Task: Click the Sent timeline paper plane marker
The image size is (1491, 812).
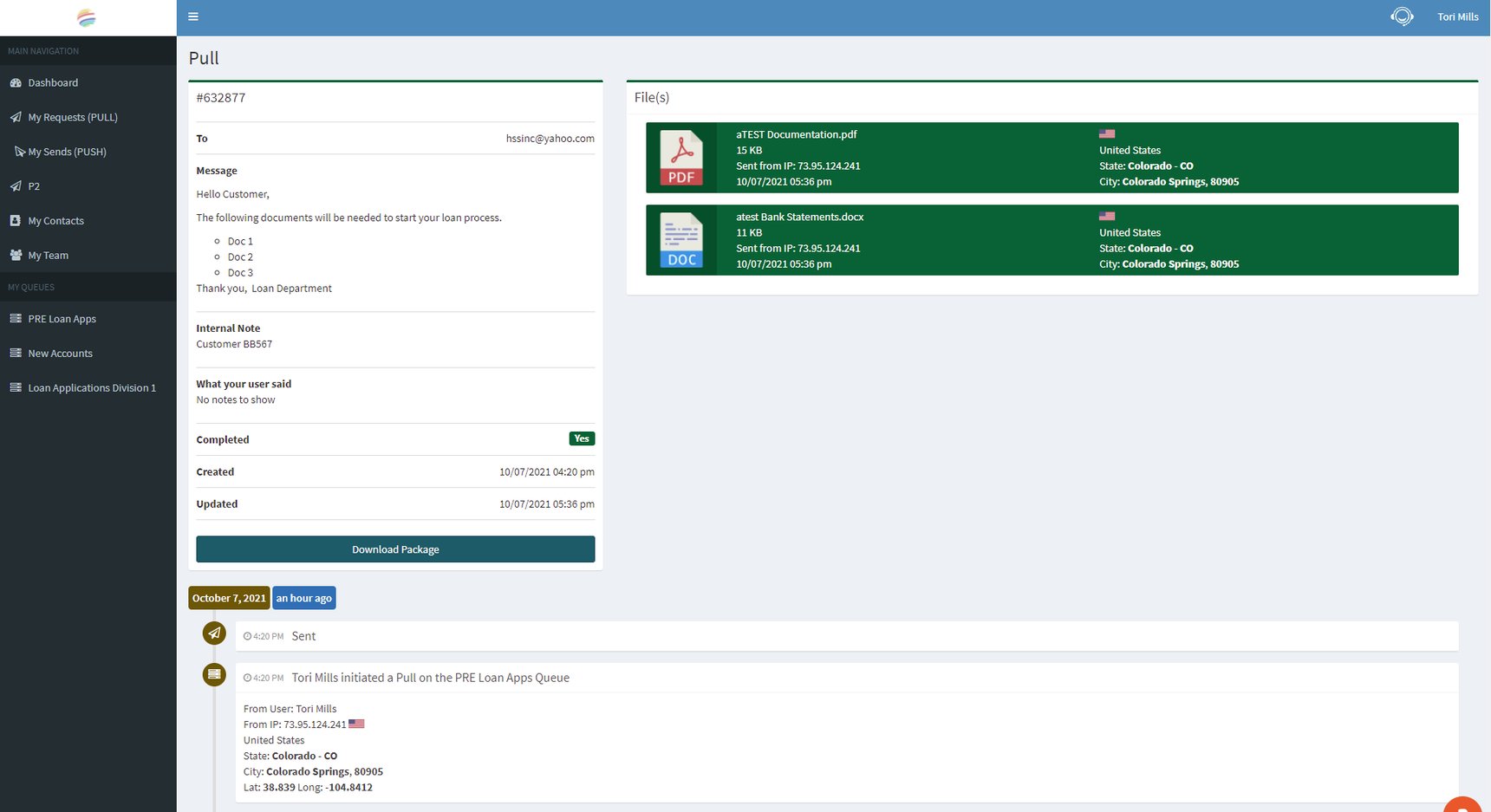Action: click(214, 633)
